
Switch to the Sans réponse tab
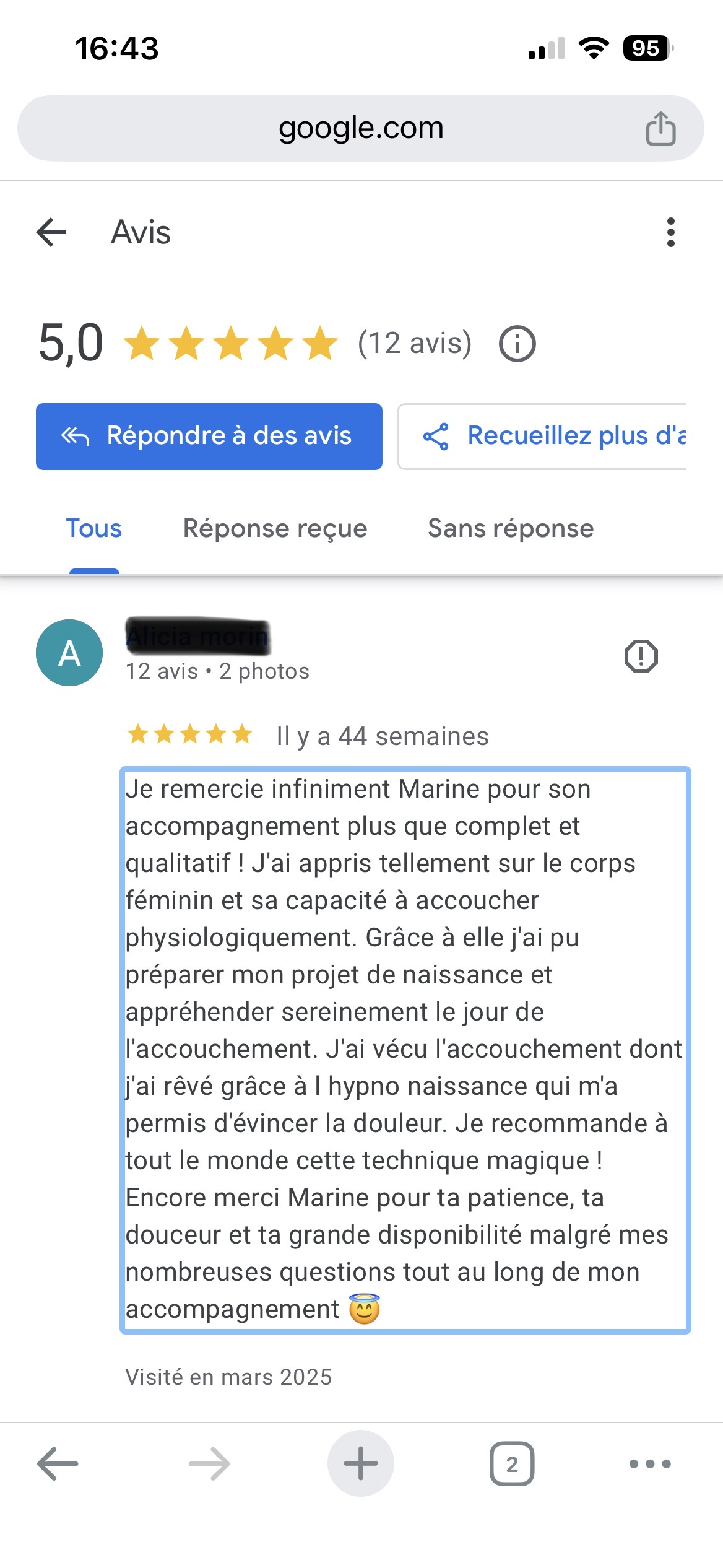tap(511, 529)
